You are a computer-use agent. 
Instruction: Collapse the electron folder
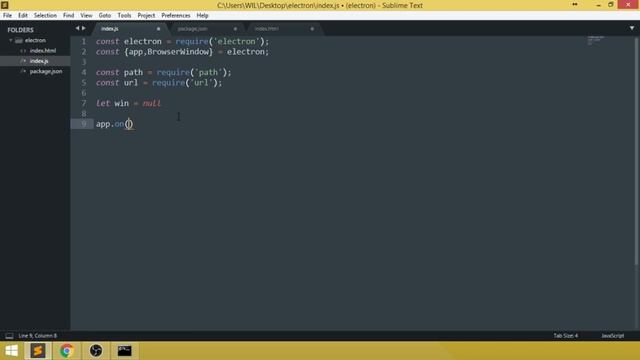(11, 40)
